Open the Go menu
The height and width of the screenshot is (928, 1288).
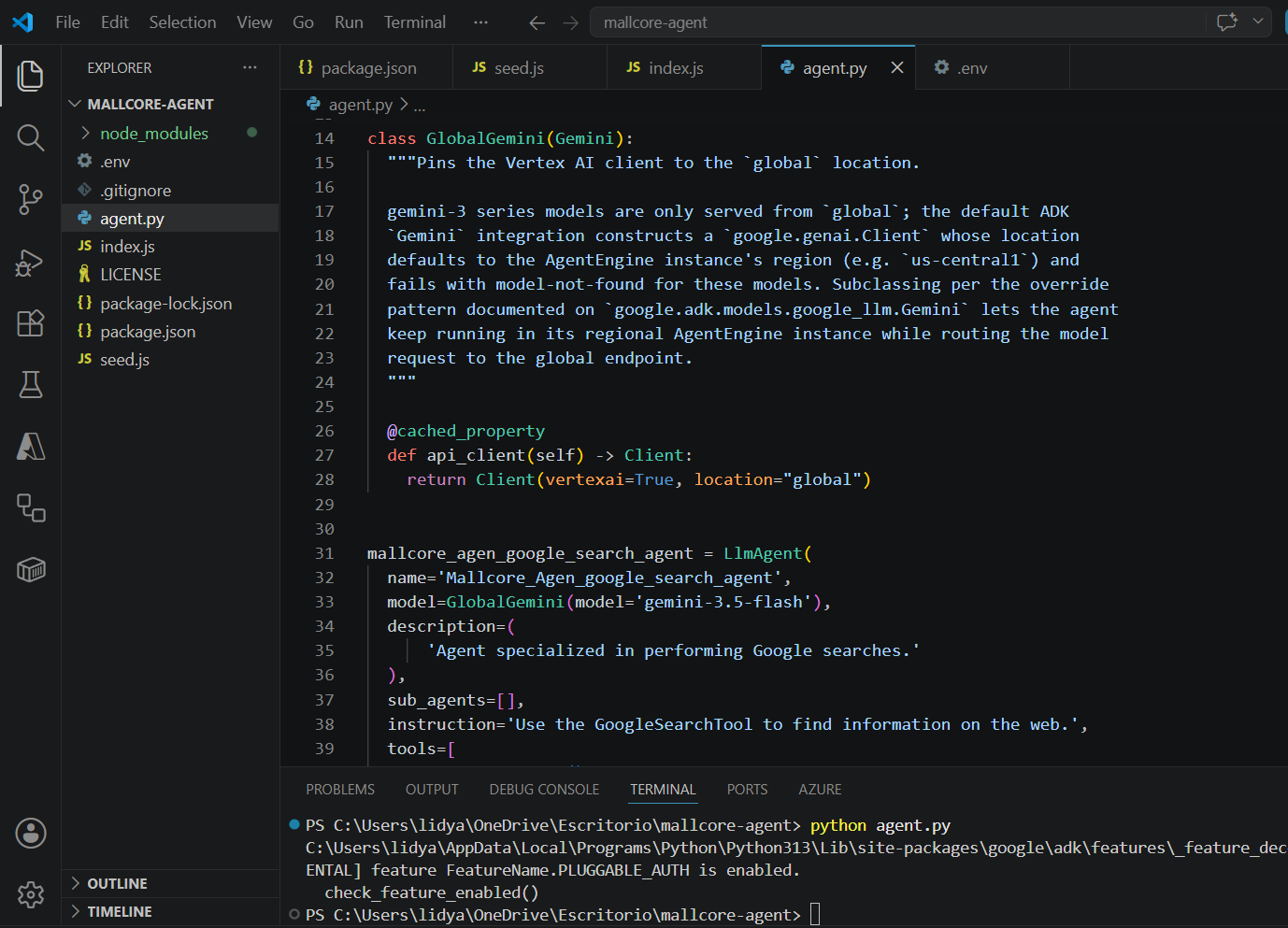(x=303, y=22)
